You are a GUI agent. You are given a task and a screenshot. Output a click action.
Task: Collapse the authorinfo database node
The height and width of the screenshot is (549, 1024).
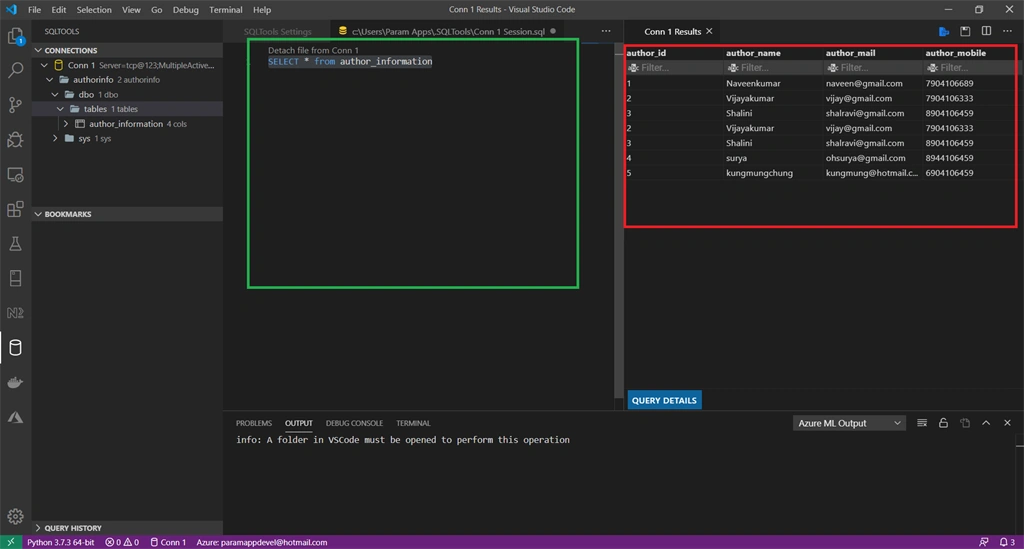point(50,80)
